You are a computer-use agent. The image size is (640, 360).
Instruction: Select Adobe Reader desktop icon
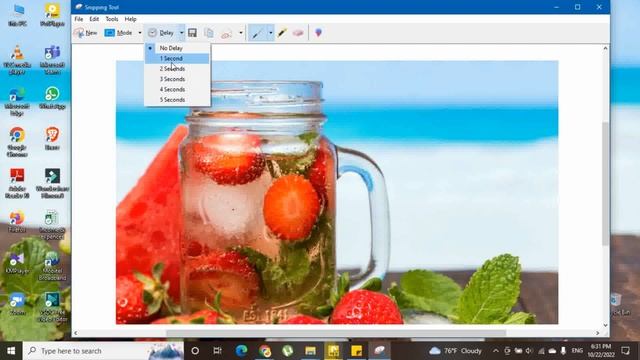(x=17, y=183)
